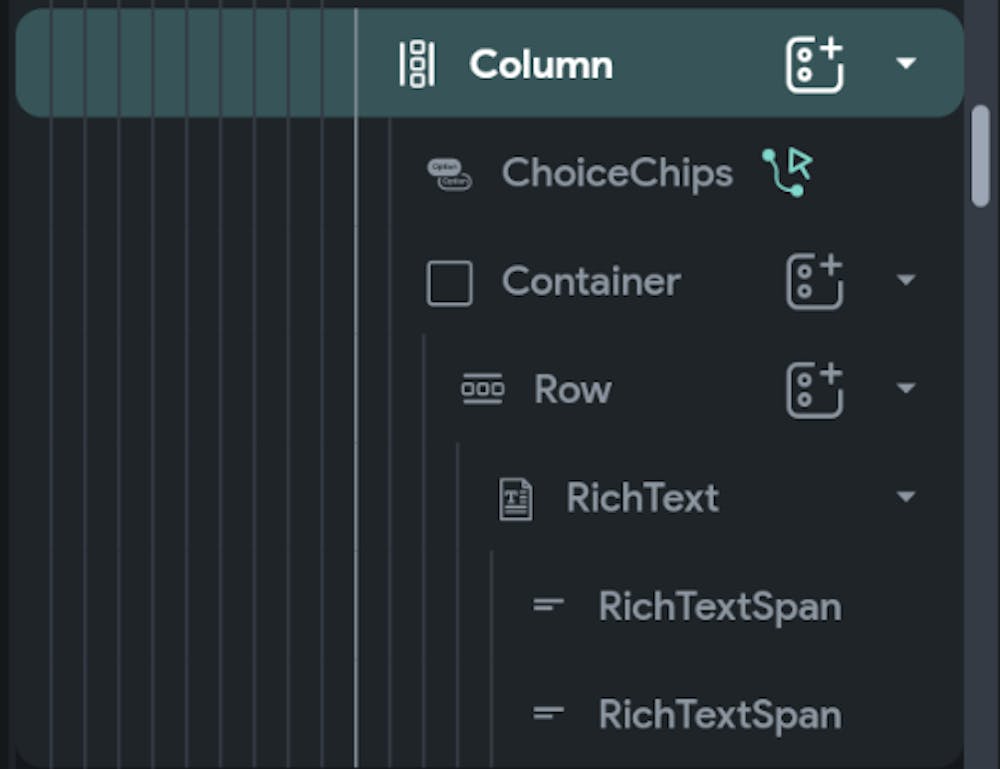Add a child widget to Container
Image resolution: width=1000 pixels, height=769 pixels.
814,281
